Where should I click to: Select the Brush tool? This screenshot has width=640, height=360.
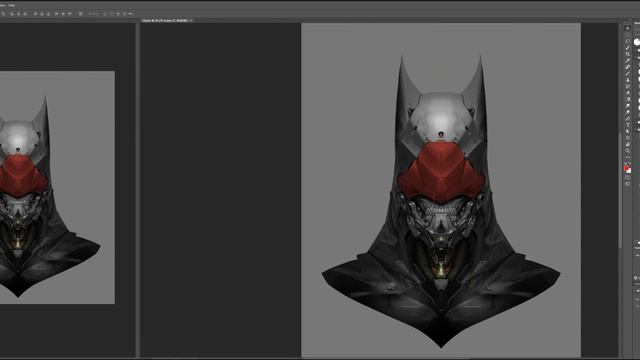(x=627, y=73)
